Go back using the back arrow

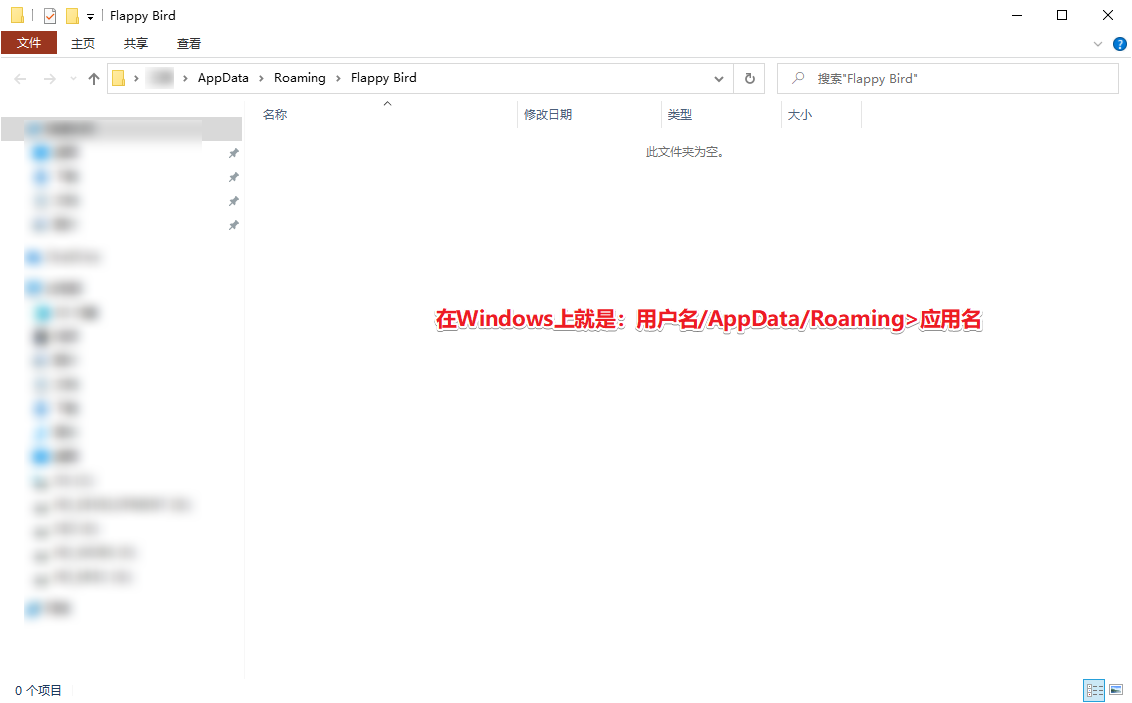(x=20, y=79)
